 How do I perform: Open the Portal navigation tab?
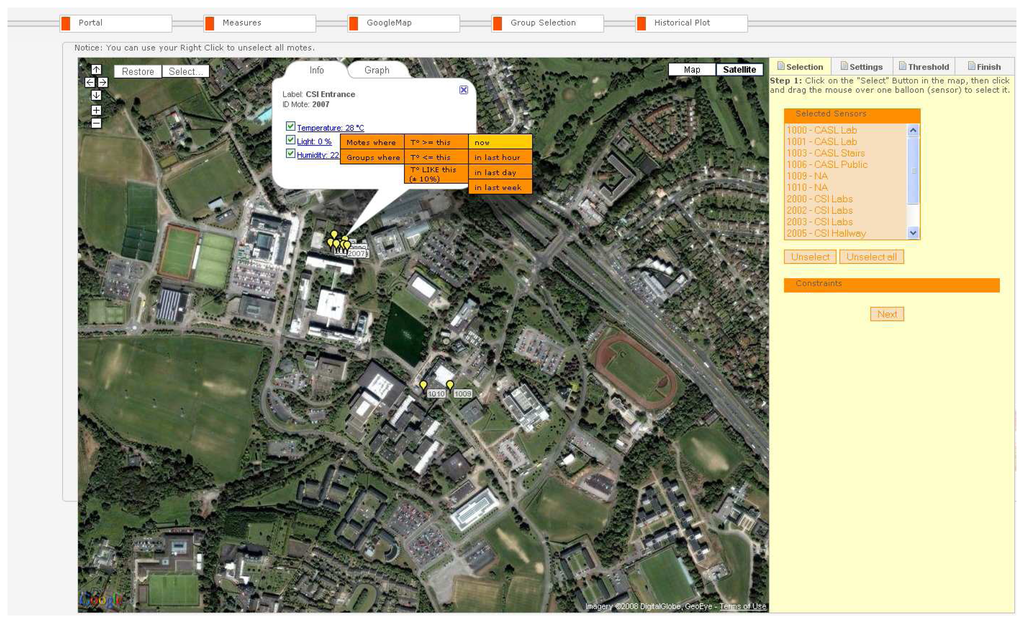click(116, 24)
